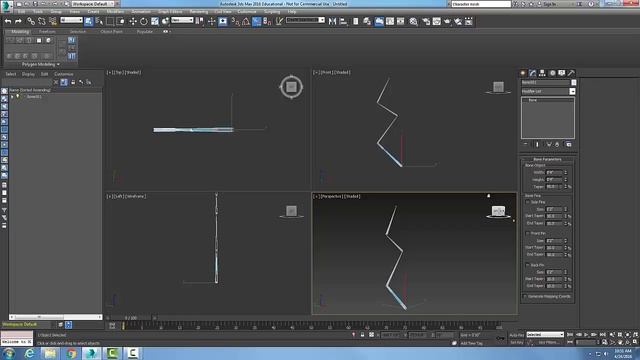Enable the Side Fins checkbox
Viewport: 640px width, 360px height.
(527, 202)
